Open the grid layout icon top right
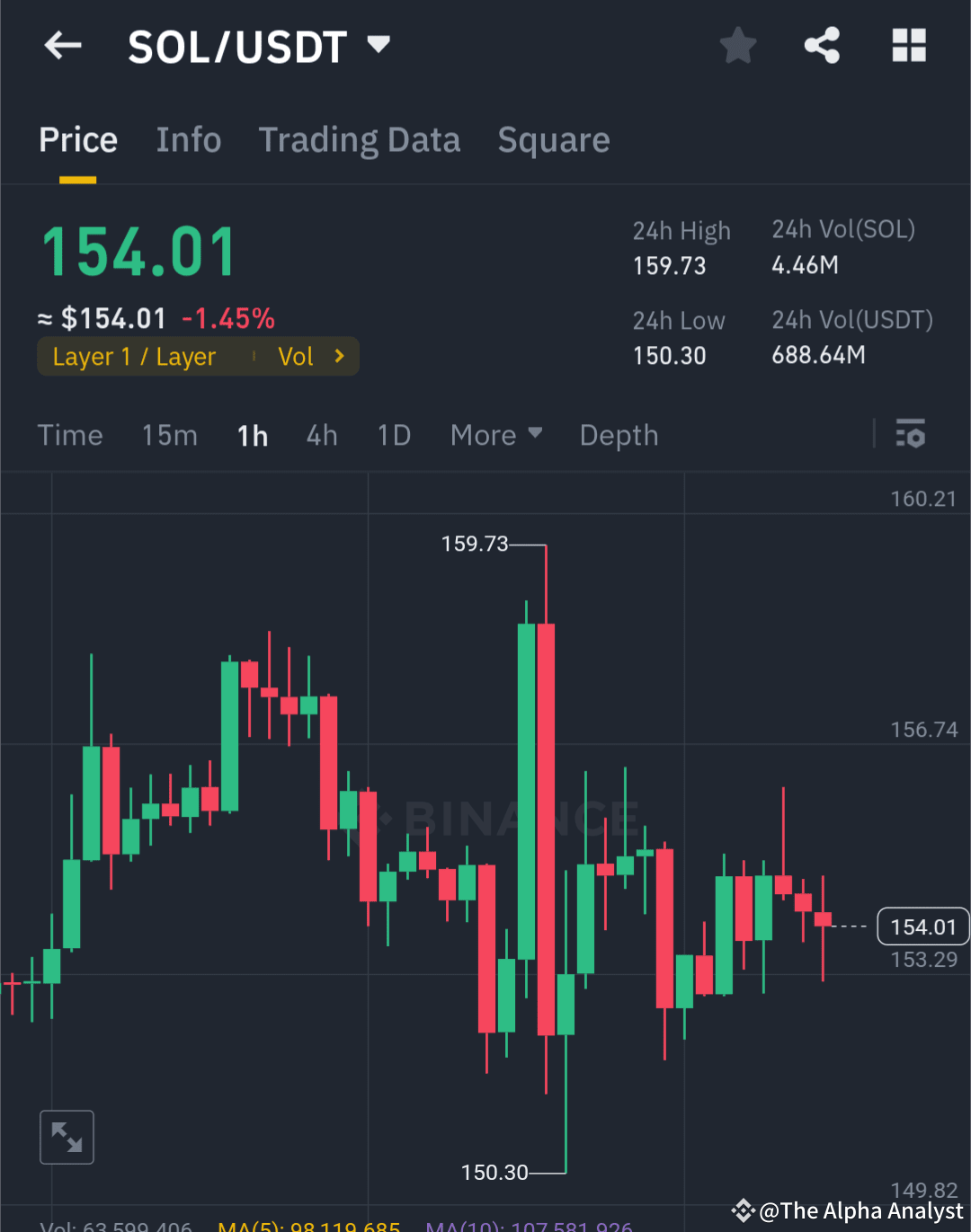 tap(908, 45)
